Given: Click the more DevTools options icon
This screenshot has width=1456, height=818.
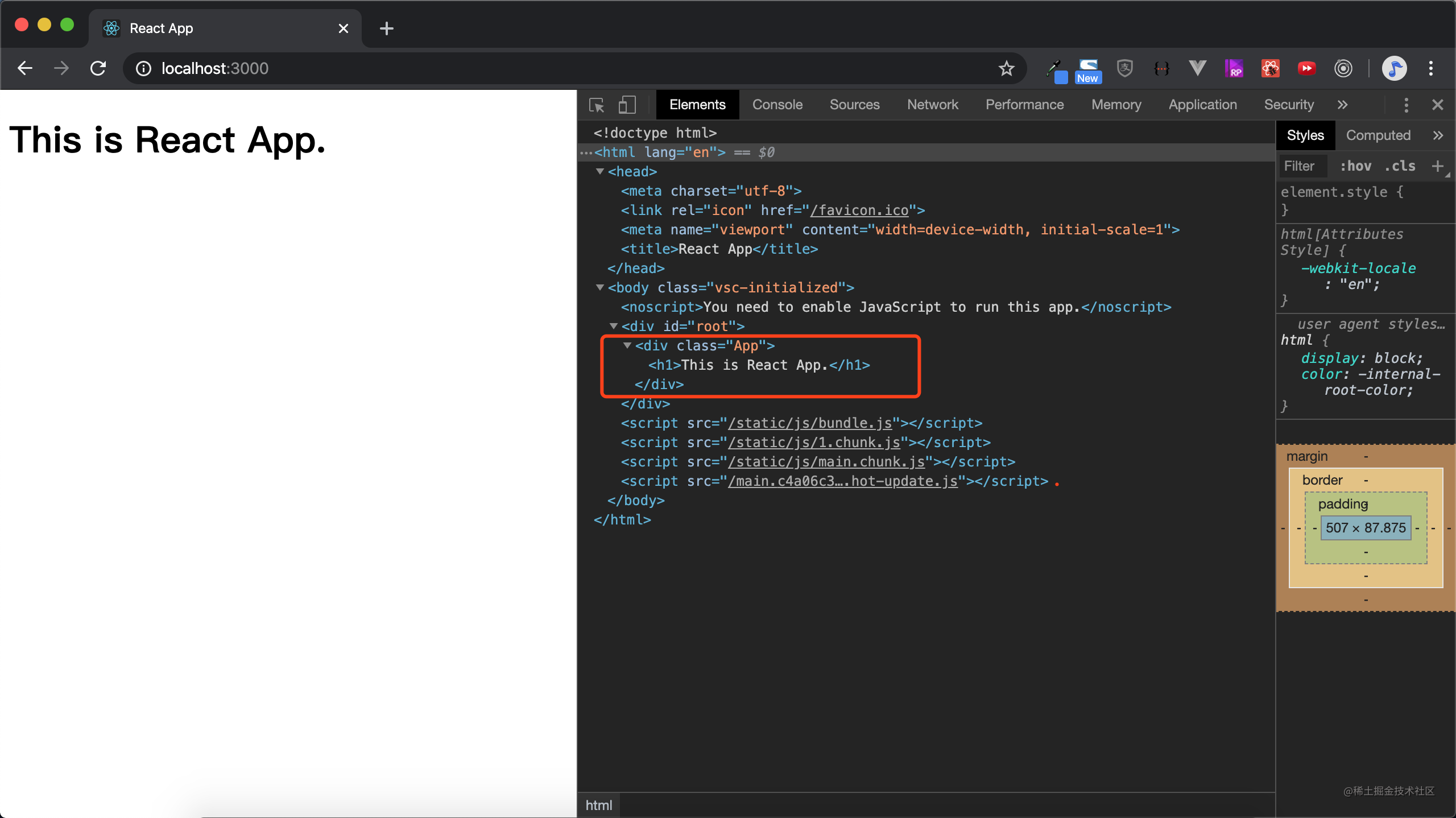Looking at the screenshot, I should click(x=1406, y=105).
